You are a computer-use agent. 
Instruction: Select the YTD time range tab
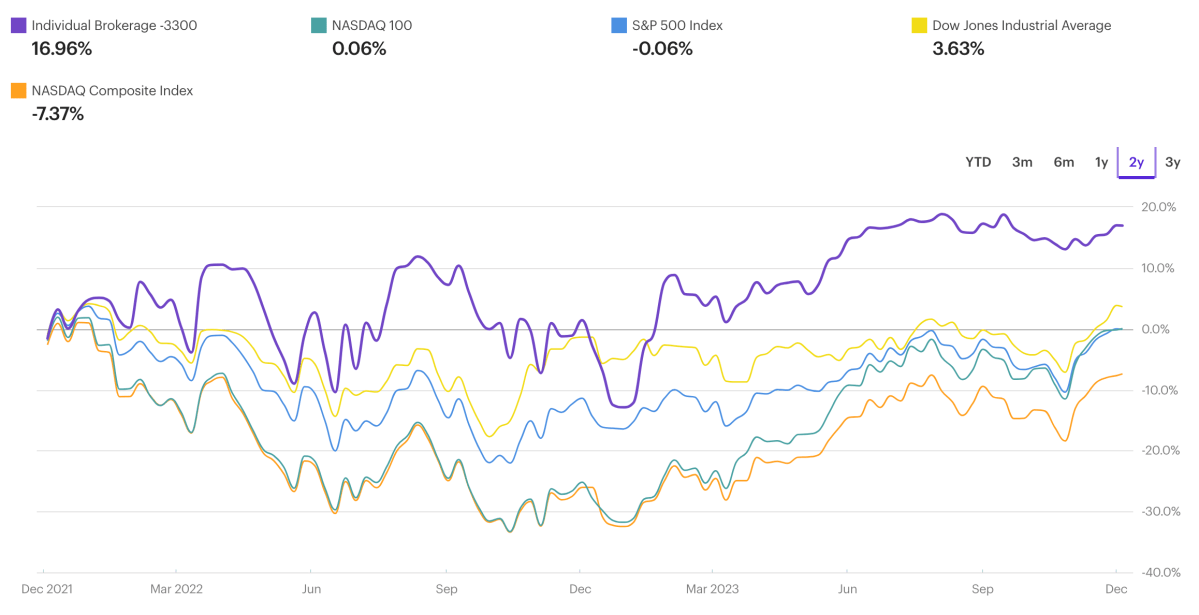(x=978, y=162)
